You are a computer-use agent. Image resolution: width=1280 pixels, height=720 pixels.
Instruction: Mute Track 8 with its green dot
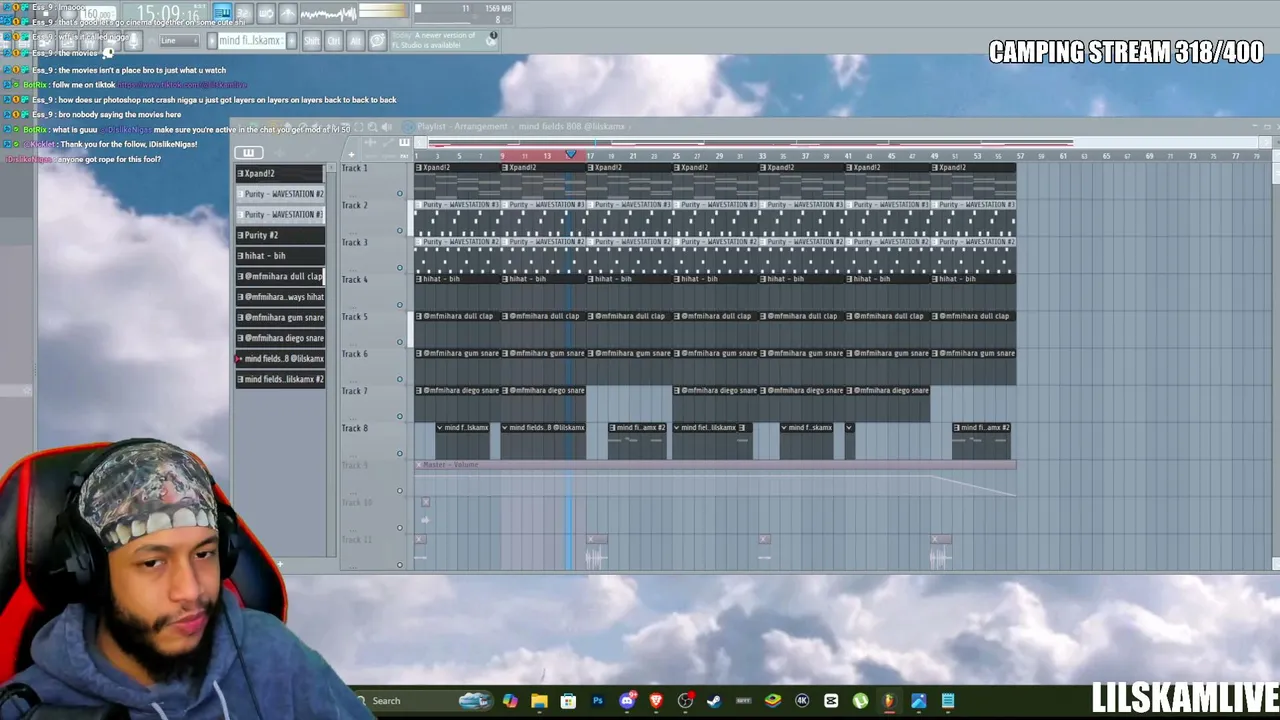point(400,453)
